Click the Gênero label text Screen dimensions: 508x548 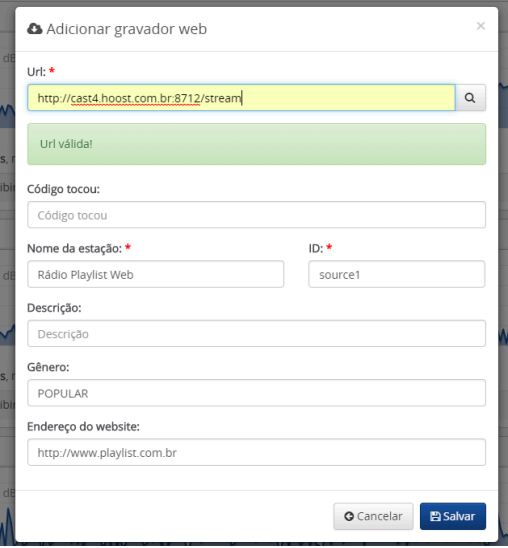coord(48,367)
